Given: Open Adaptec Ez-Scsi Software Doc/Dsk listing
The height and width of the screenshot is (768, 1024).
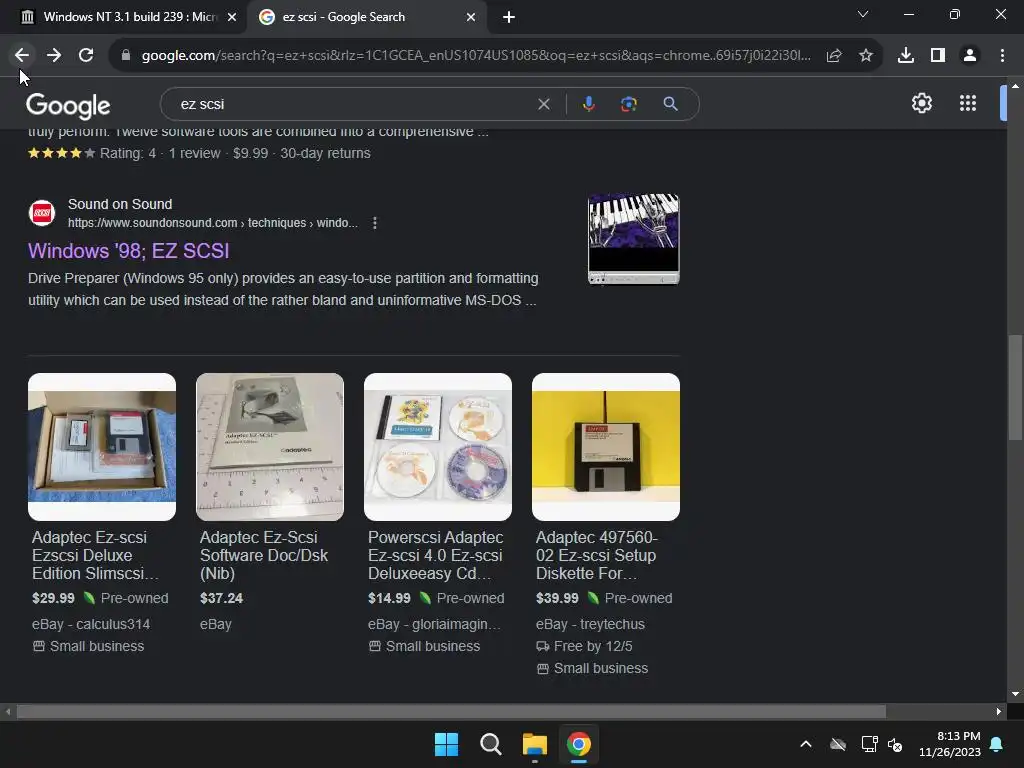Looking at the screenshot, I should (264, 555).
